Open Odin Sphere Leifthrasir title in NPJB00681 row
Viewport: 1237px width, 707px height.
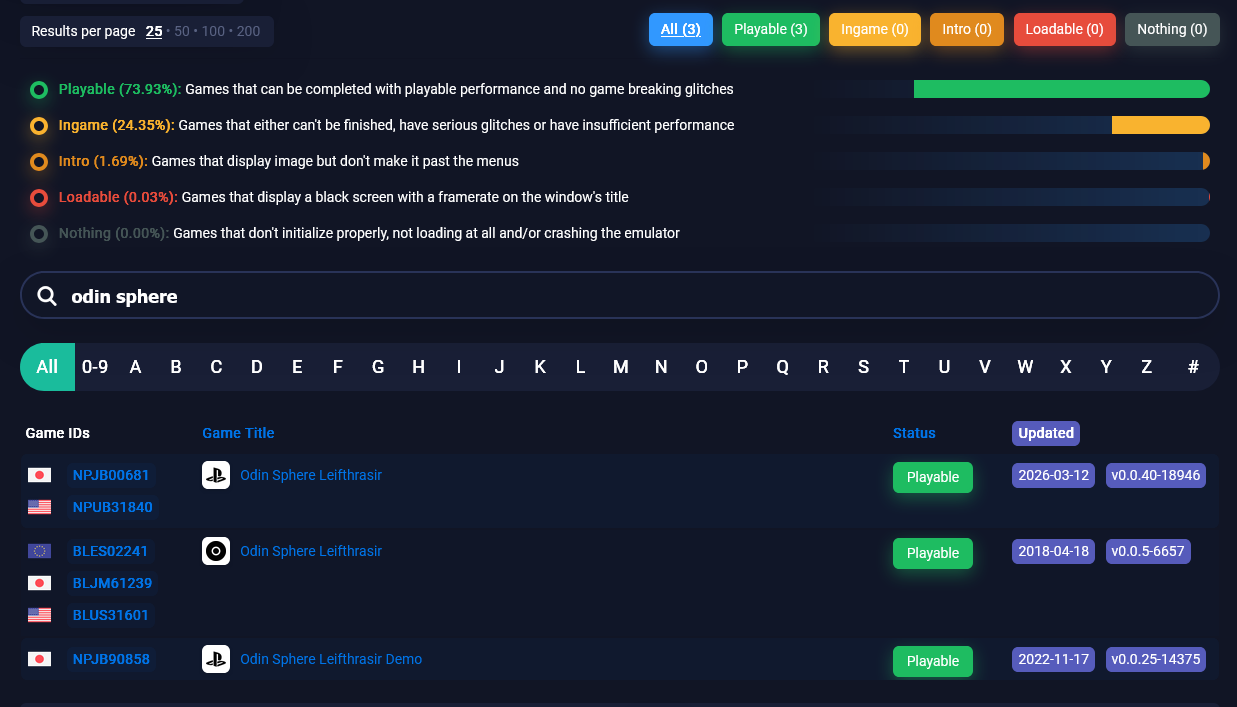[x=311, y=475]
